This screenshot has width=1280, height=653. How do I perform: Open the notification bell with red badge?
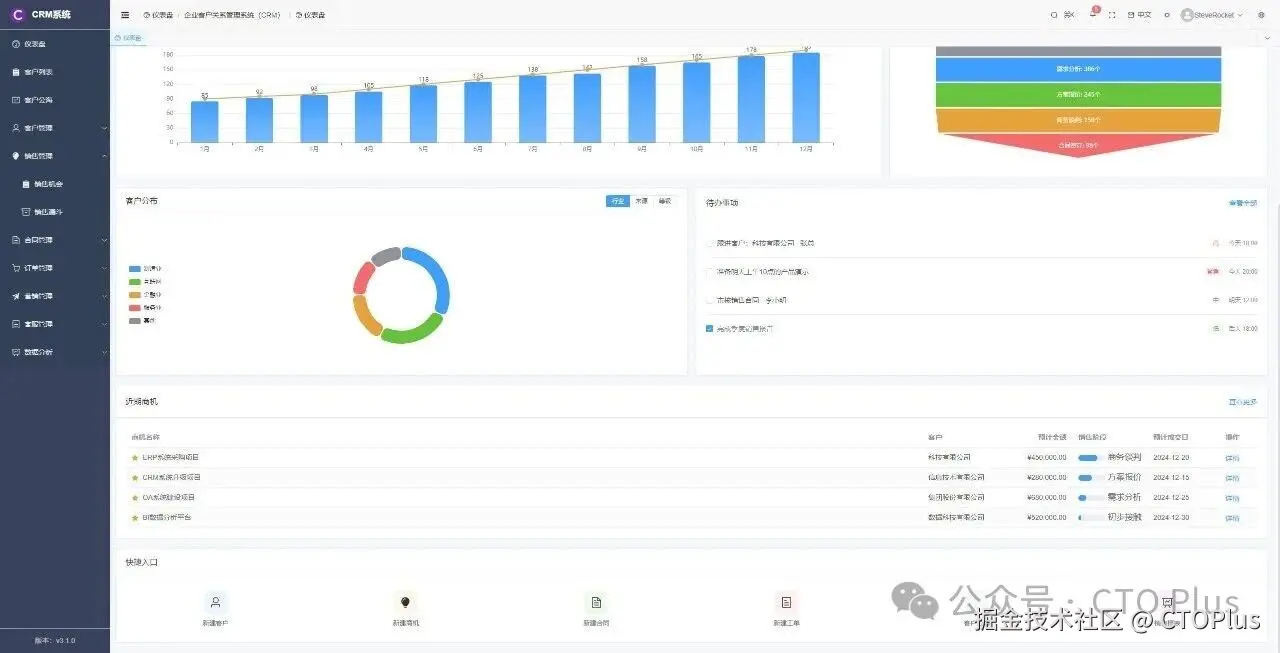point(1093,14)
